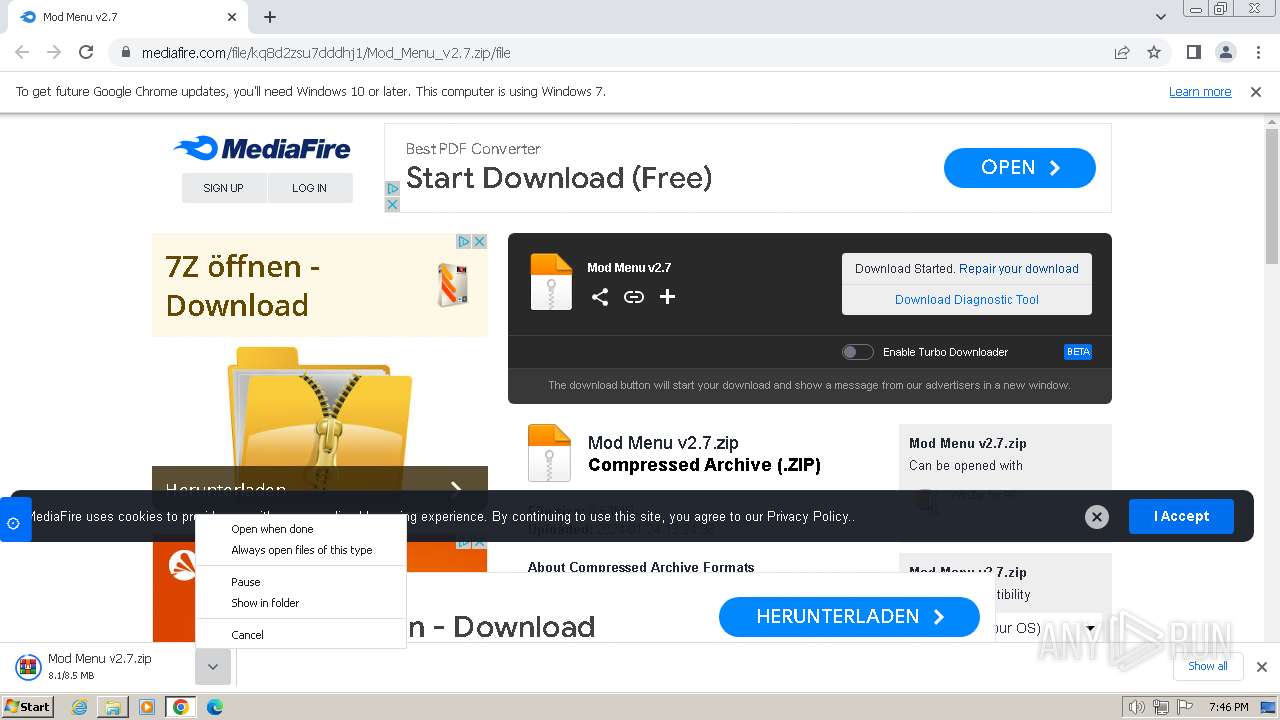Dismiss the Chrome update notification bar

pos(1256,92)
